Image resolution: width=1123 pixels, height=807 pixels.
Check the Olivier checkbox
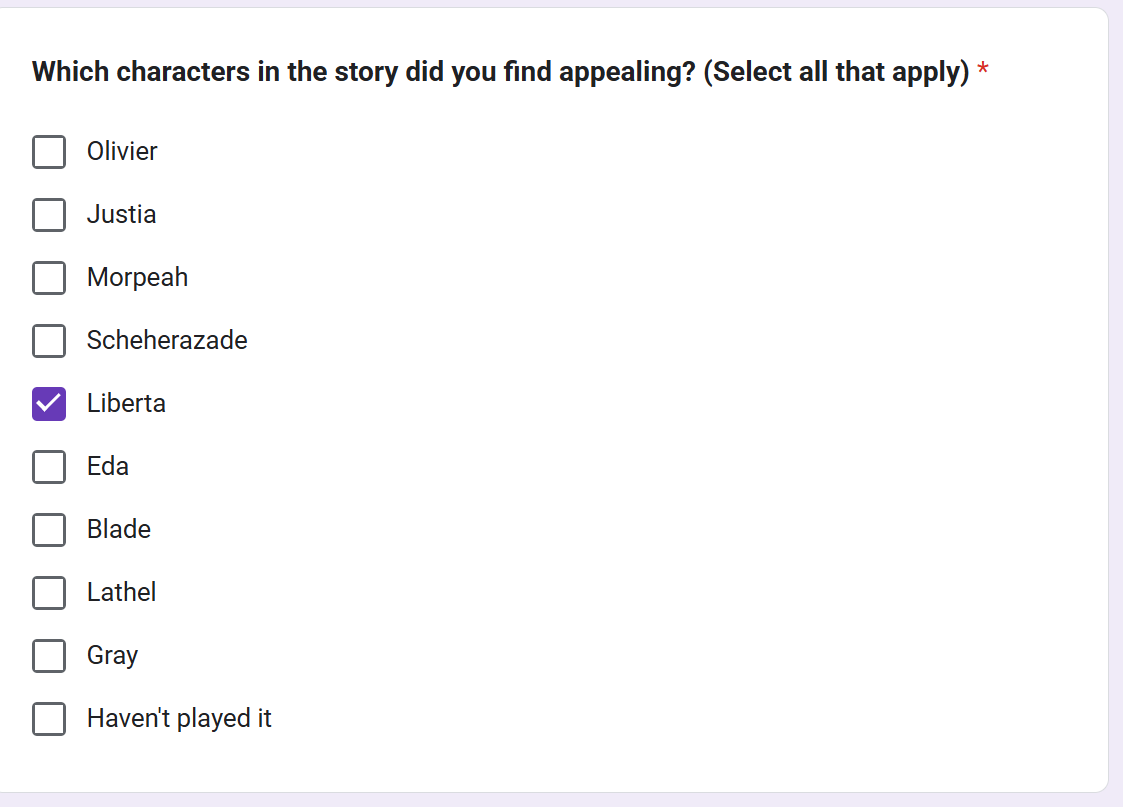click(49, 152)
